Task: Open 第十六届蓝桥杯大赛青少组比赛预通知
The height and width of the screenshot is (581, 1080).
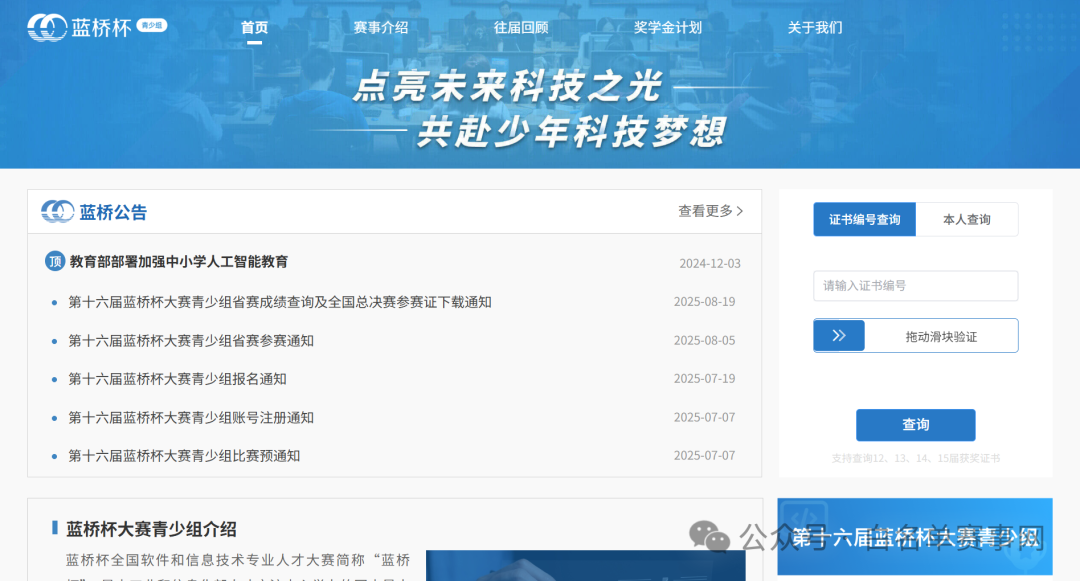Action: 184,456
